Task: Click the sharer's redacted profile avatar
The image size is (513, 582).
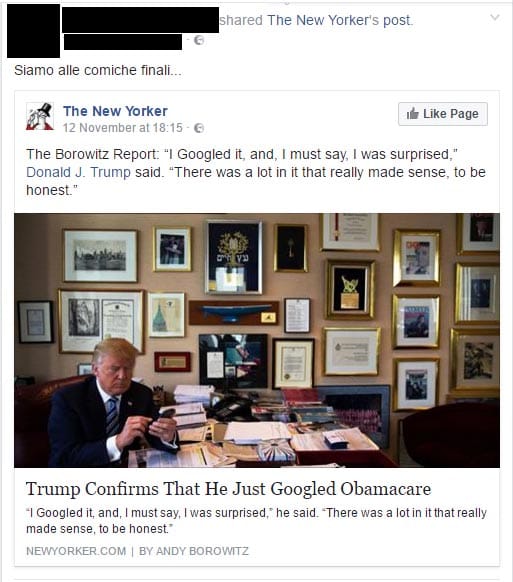Action: coord(33,31)
